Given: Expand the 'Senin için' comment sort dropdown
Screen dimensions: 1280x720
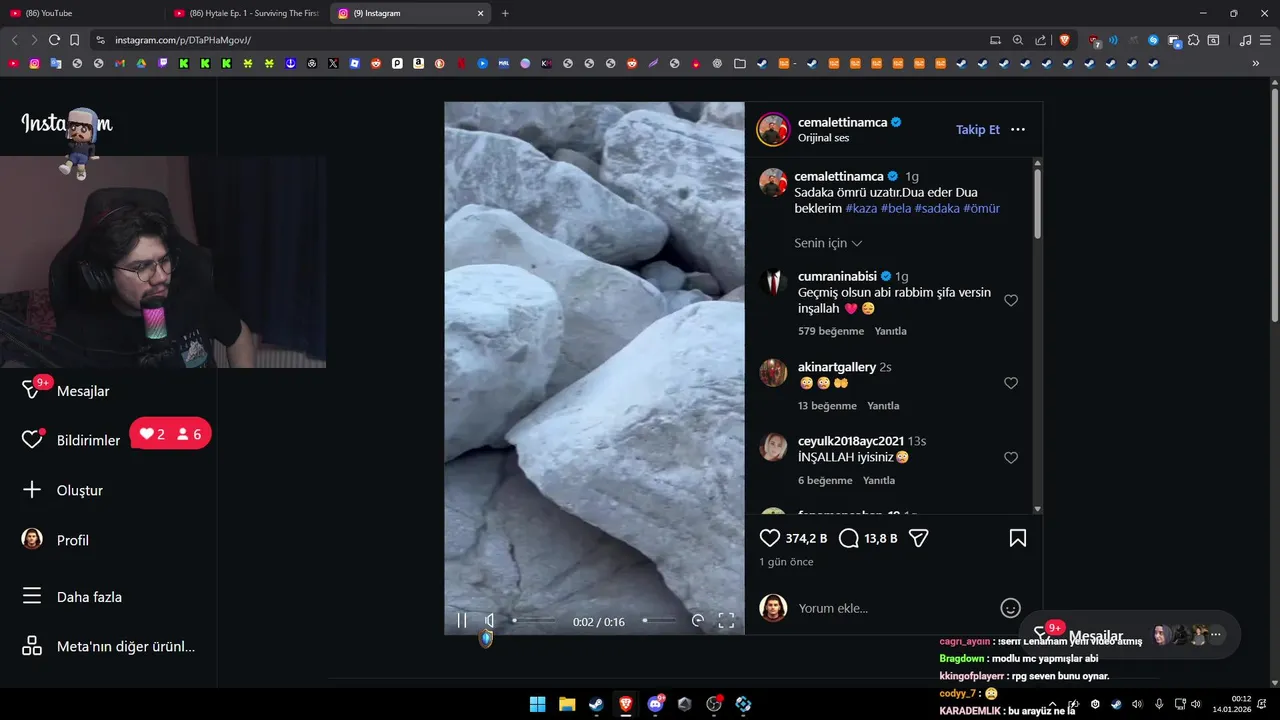Looking at the screenshot, I should tap(828, 243).
